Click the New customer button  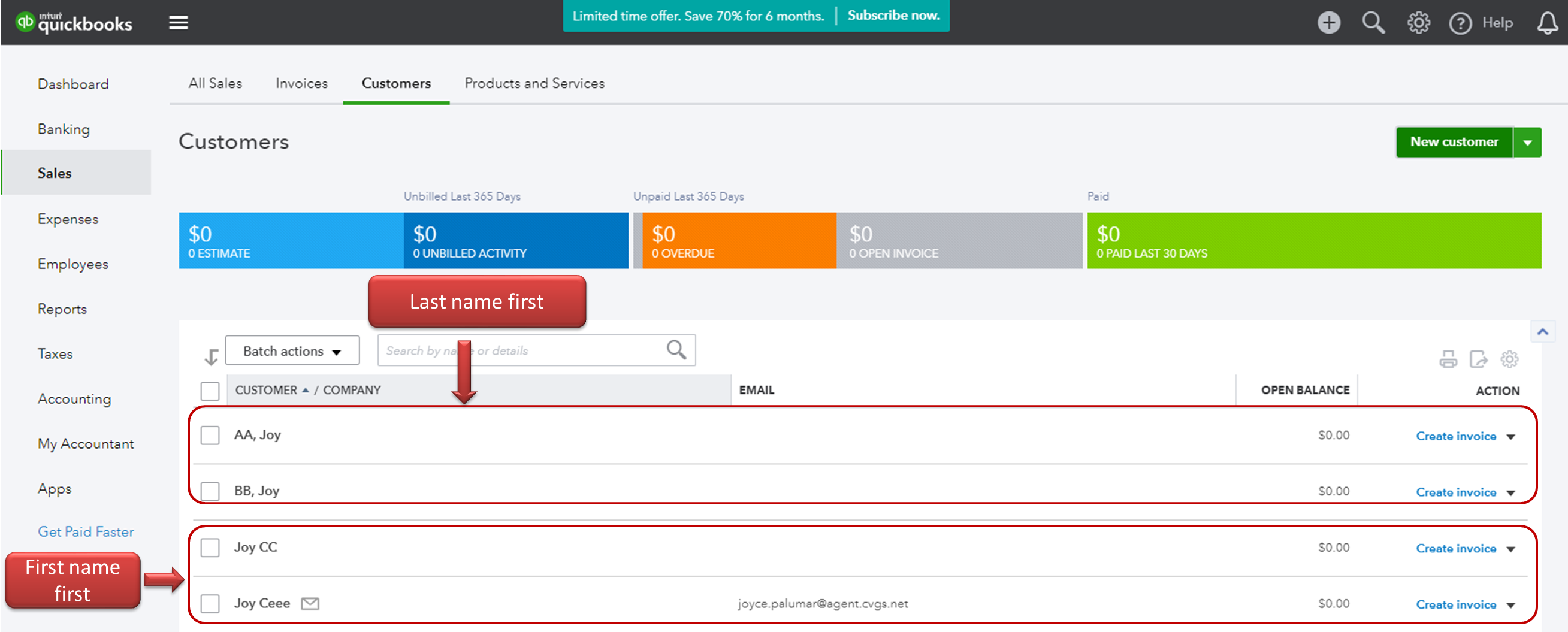click(x=1454, y=143)
